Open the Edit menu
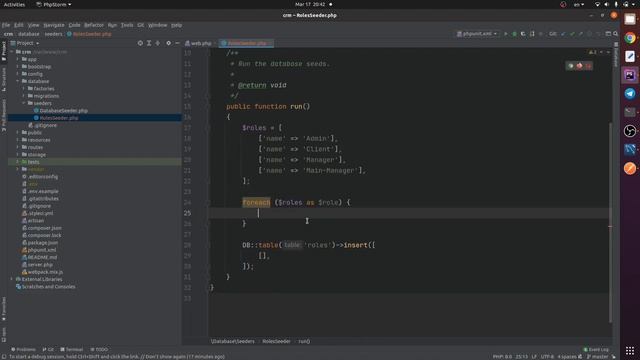Screen dimensions: 640x360 [19, 25]
